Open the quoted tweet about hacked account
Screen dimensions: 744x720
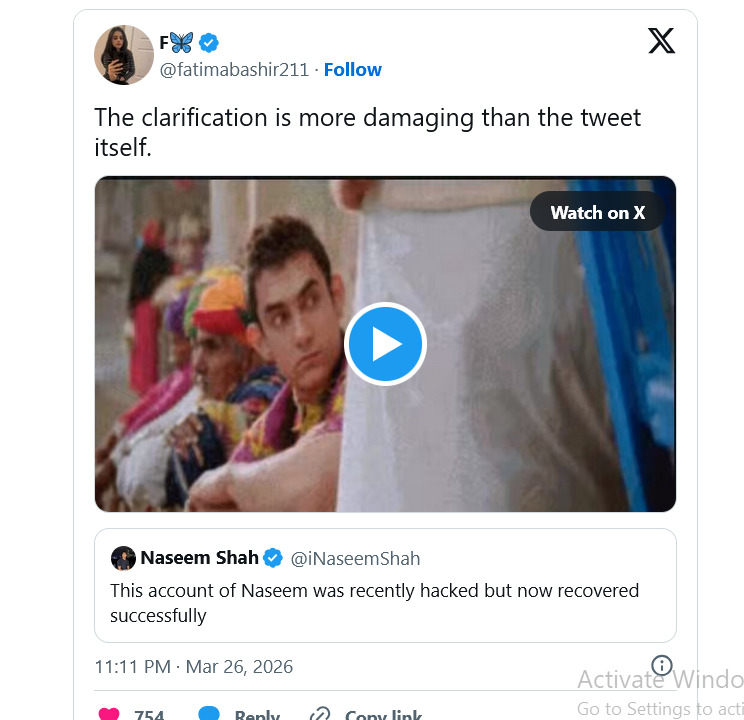(x=385, y=602)
